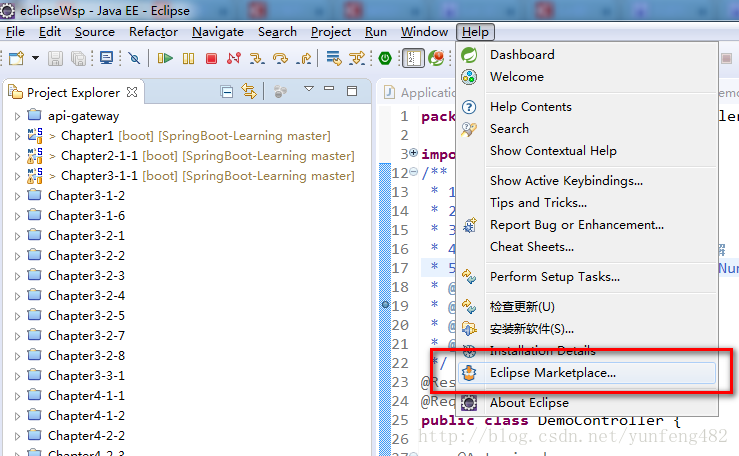Image resolution: width=739 pixels, height=456 pixels.
Task: Toggle Link with Editor in Project Explorer
Action: pos(249,91)
